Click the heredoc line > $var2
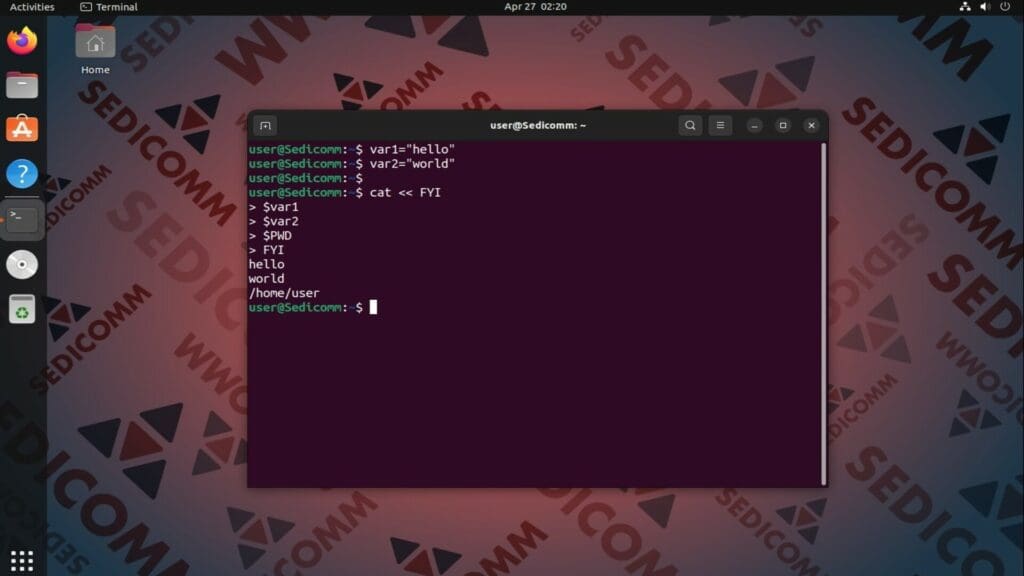Viewport: 1024px width, 576px height. (x=274, y=221)
